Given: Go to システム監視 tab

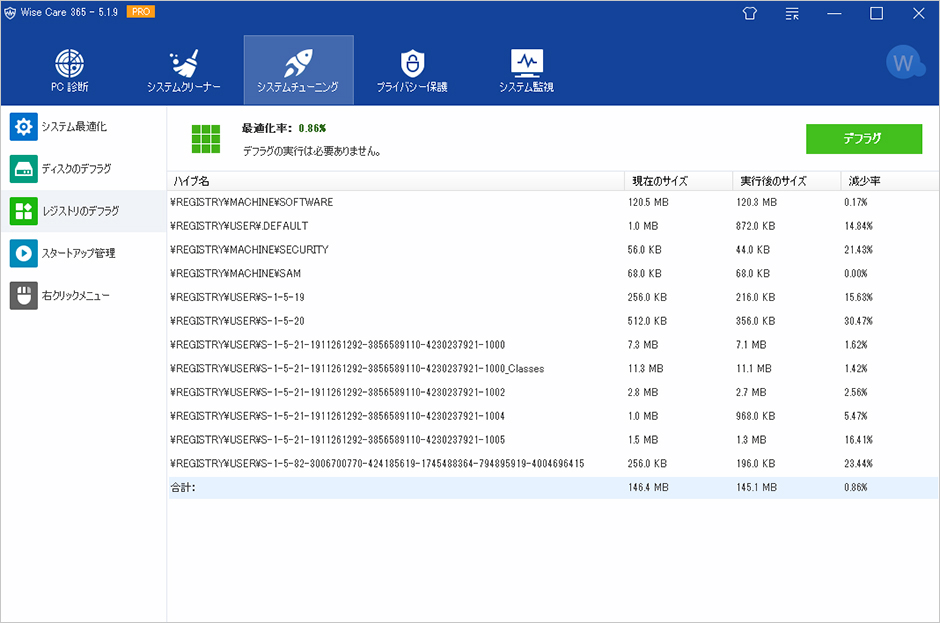Looking at the screenshot, I should pyautogui.click(x=527, y=70).
